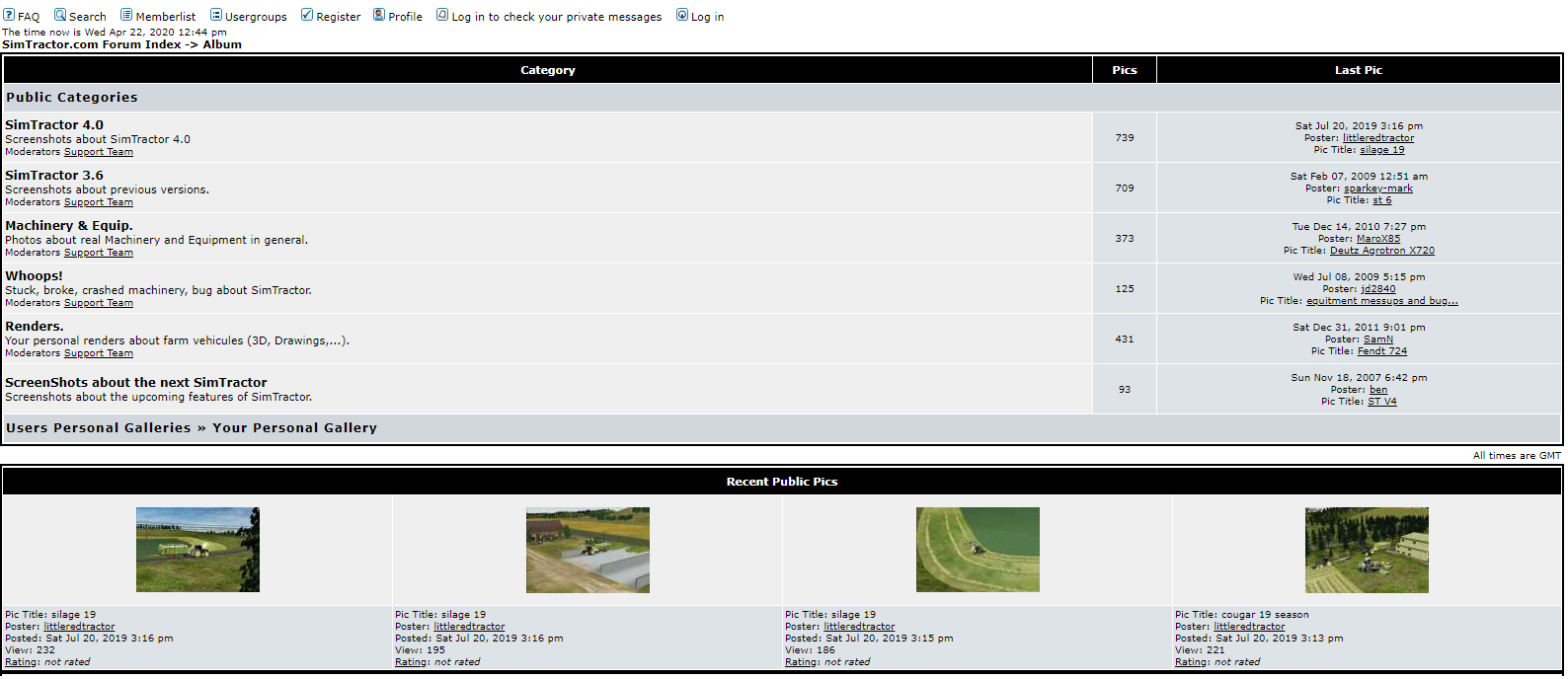Open the Machinery & Equip. category
1568x679 pixels.
[x=69, y=226]
